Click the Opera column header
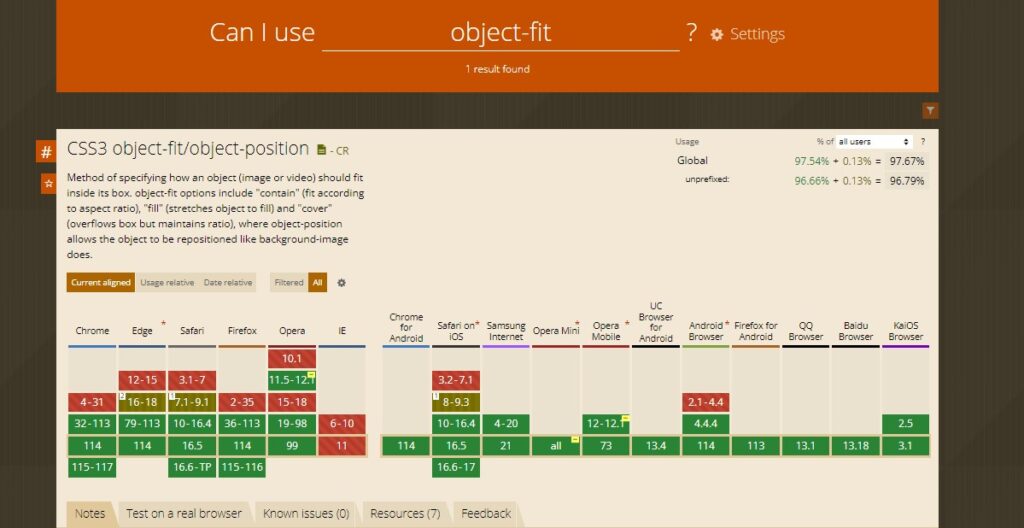The image size is (1024, 528). [292, 331]
